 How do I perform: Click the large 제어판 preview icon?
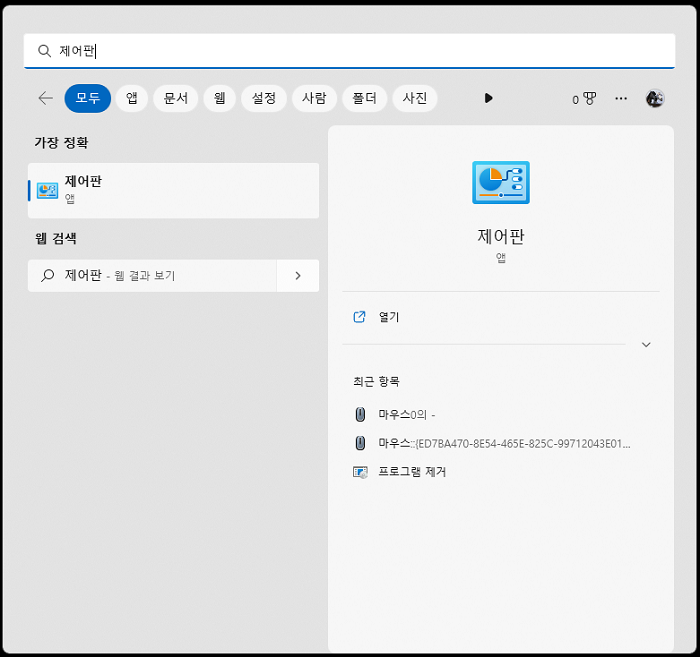point(501,183)
